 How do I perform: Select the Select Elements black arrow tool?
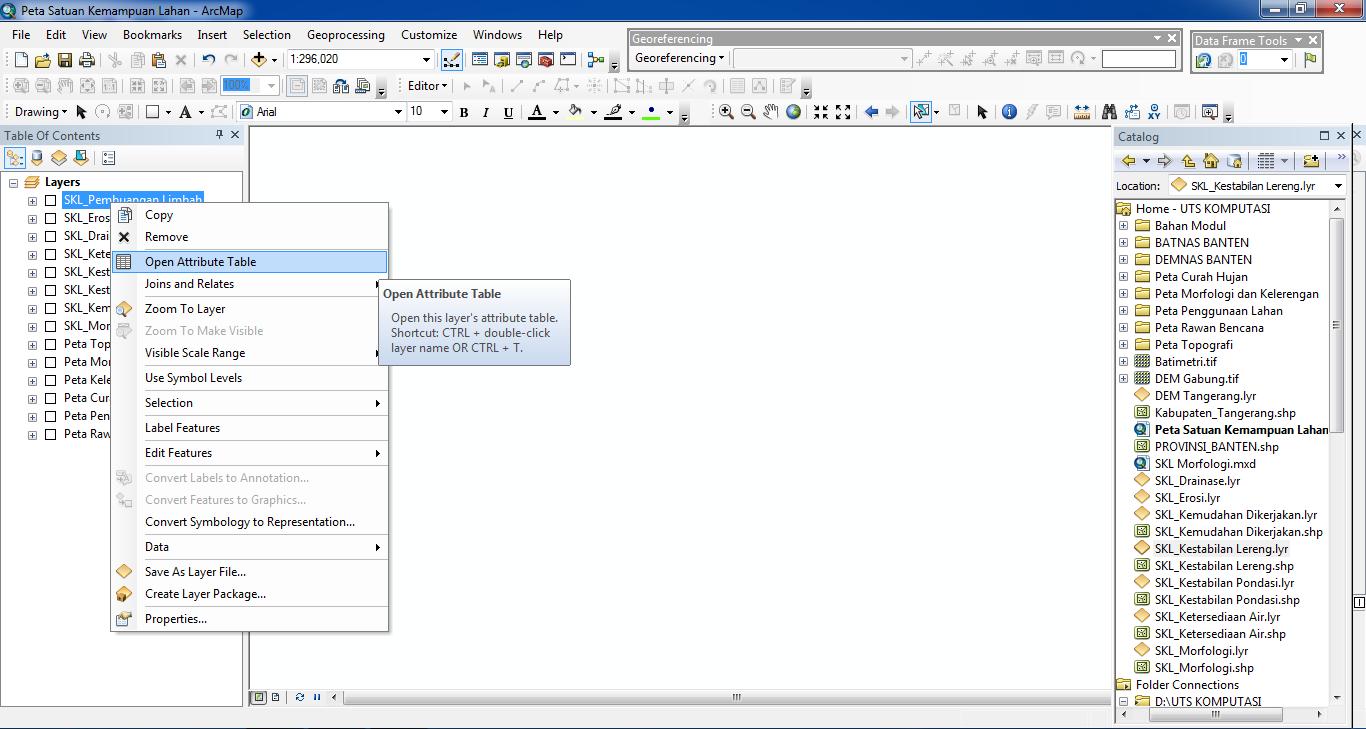click(x=982, y=112)
